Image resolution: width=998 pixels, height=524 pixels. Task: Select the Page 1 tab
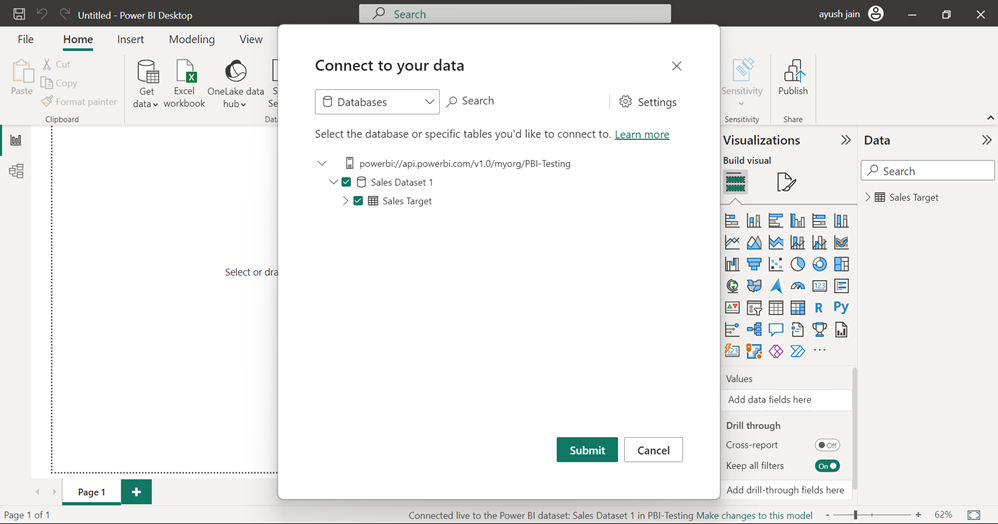pyautogui.click(x=92, y=492)
